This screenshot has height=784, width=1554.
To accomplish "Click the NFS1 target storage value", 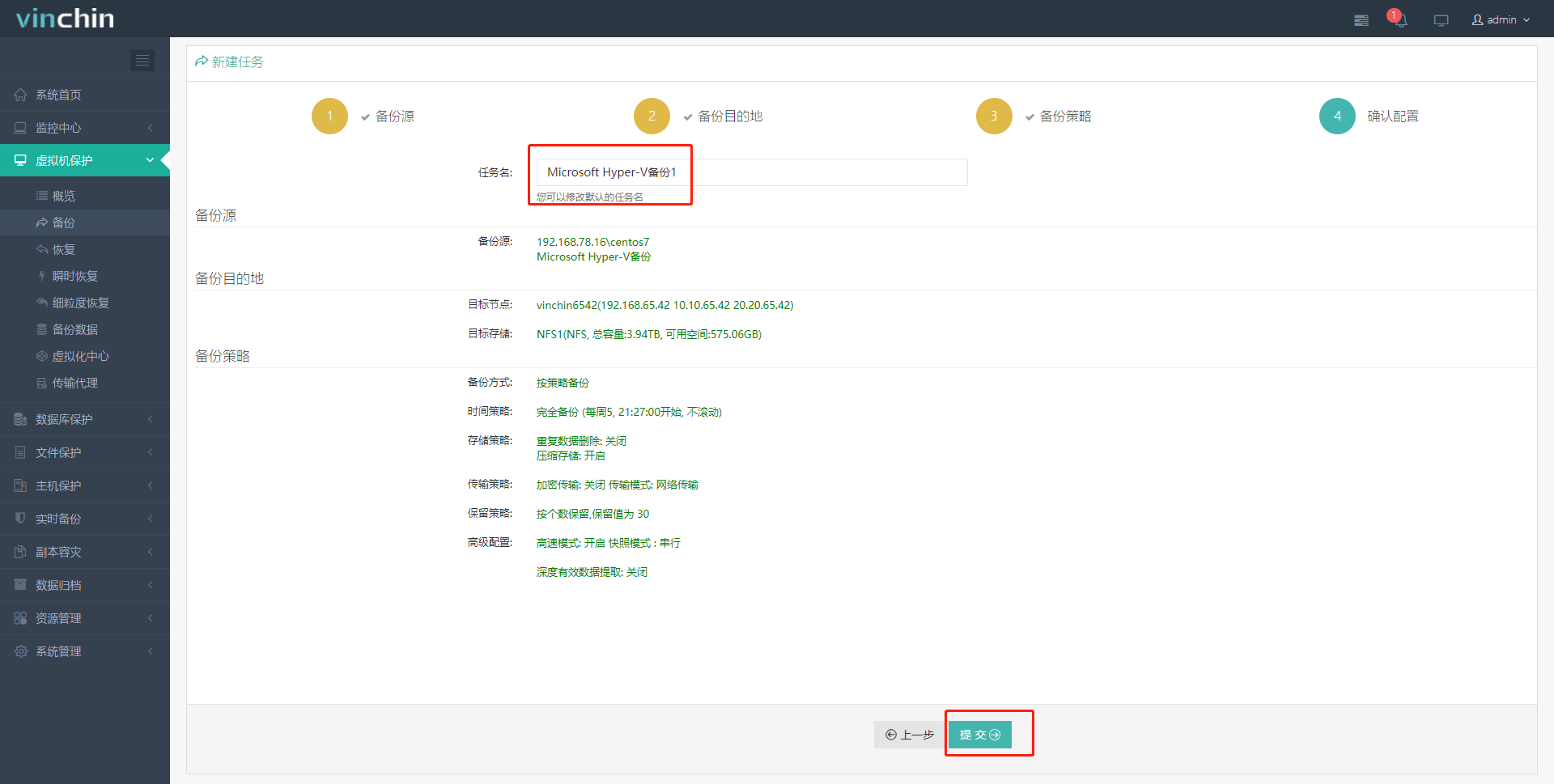I will pos(649,334).
